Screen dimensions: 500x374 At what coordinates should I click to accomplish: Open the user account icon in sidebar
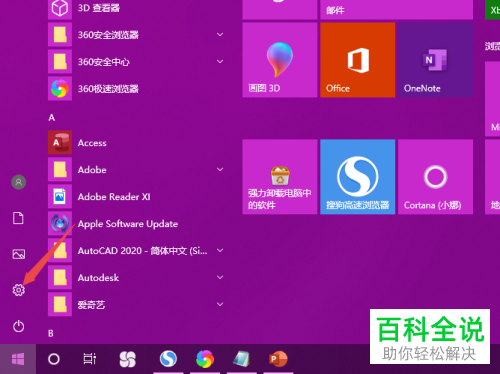[19, 182]
